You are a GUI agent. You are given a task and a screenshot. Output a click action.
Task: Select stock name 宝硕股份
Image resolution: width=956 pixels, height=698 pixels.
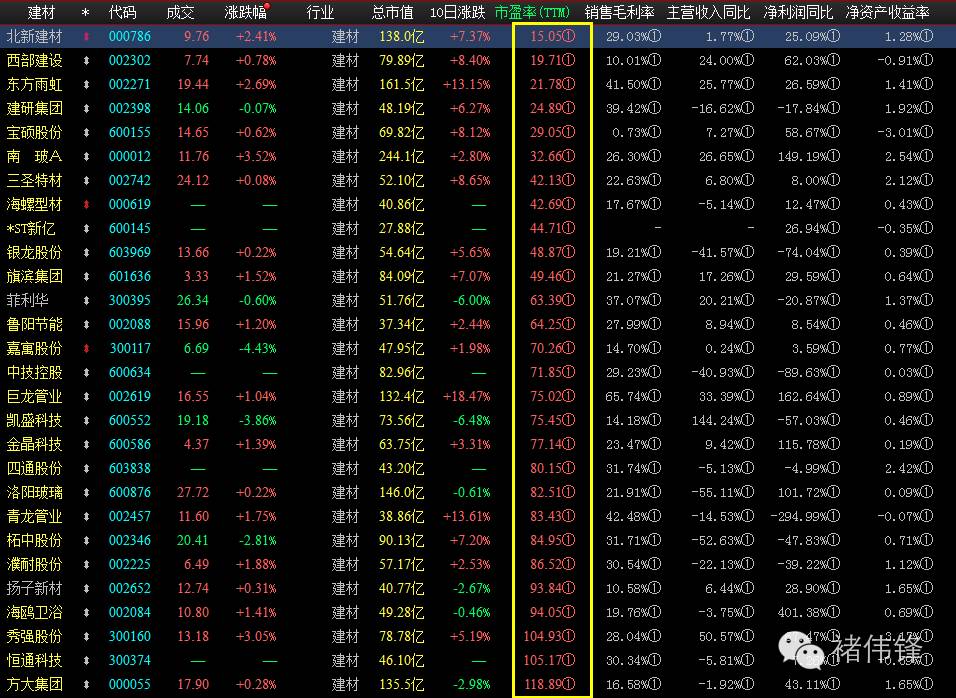click(x=35, y=133)
